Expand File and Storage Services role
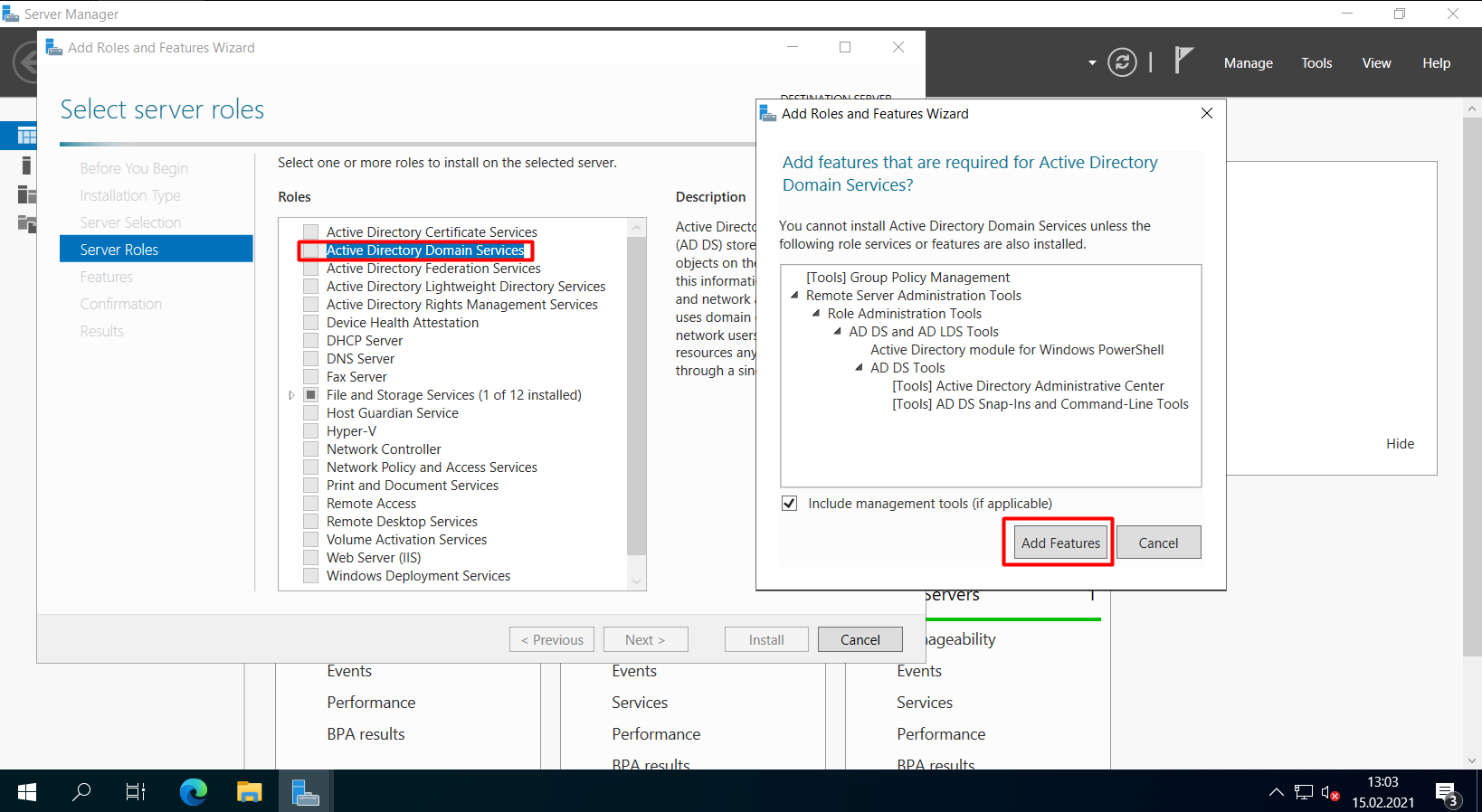This screenshot has width=1482, height=812. pyautogui.click(x=291, y=395)
